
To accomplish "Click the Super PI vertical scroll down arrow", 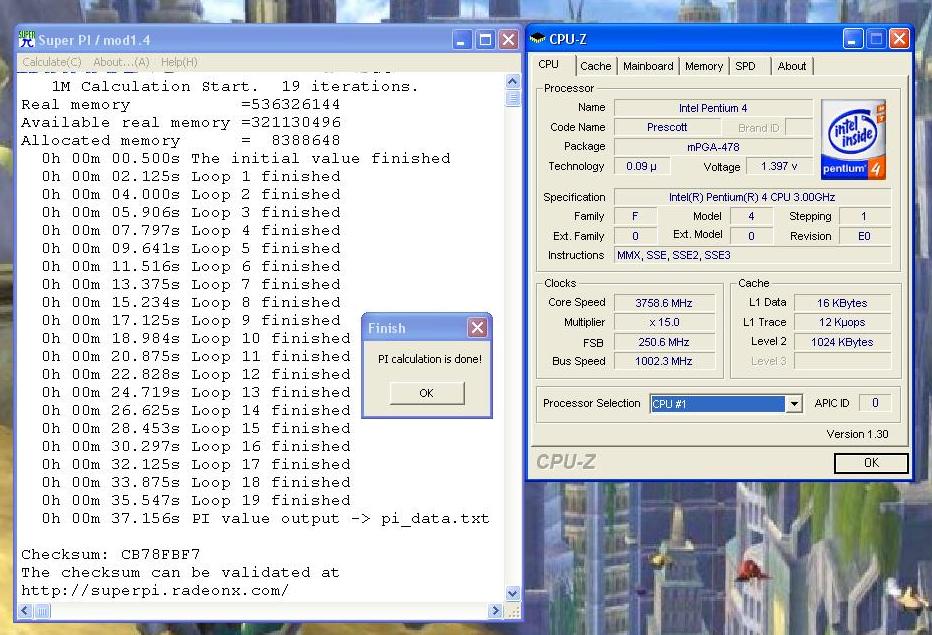I will pos(512,592).
